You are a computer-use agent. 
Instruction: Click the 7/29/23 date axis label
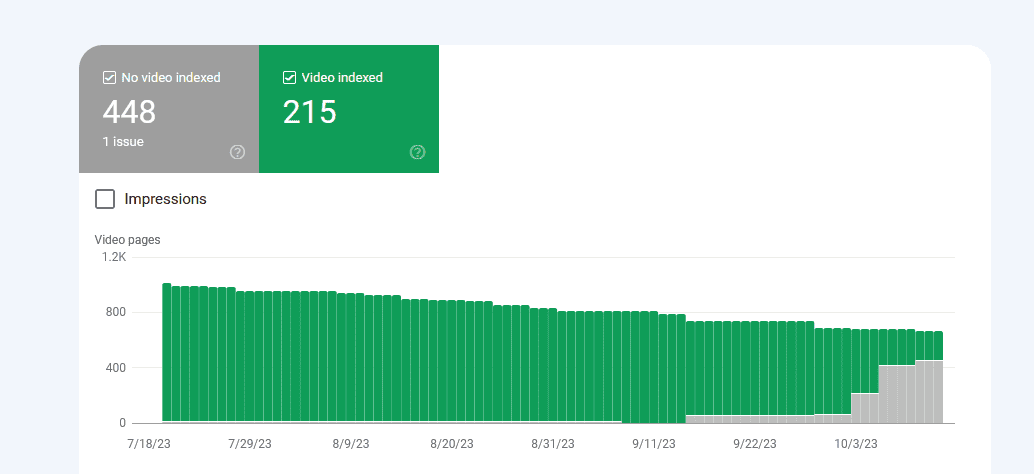pos(250,443)
